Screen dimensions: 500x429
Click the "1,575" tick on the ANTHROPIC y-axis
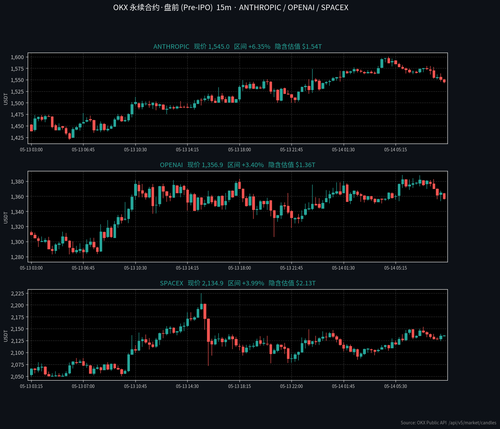(x=17, y=69)
